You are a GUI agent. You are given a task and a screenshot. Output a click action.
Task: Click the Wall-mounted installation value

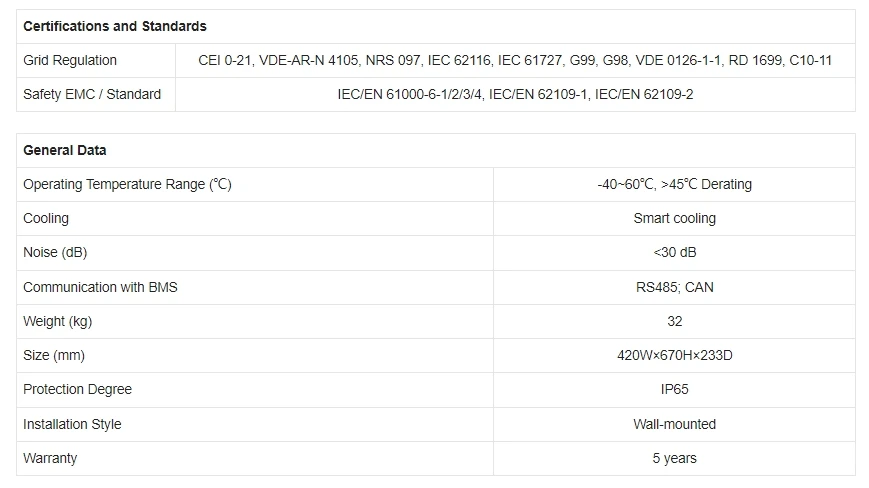pos(674,424)
